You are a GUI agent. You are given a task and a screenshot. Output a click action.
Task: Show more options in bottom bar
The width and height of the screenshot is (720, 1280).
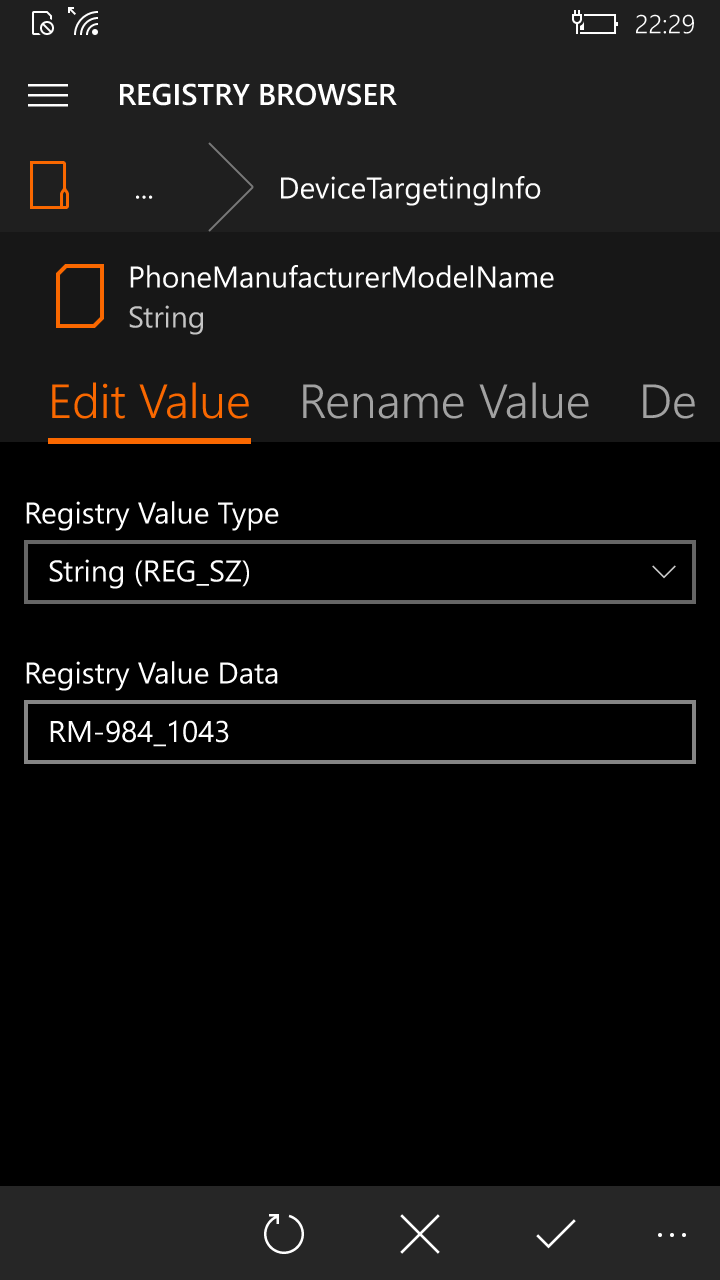pos(672,1234)
